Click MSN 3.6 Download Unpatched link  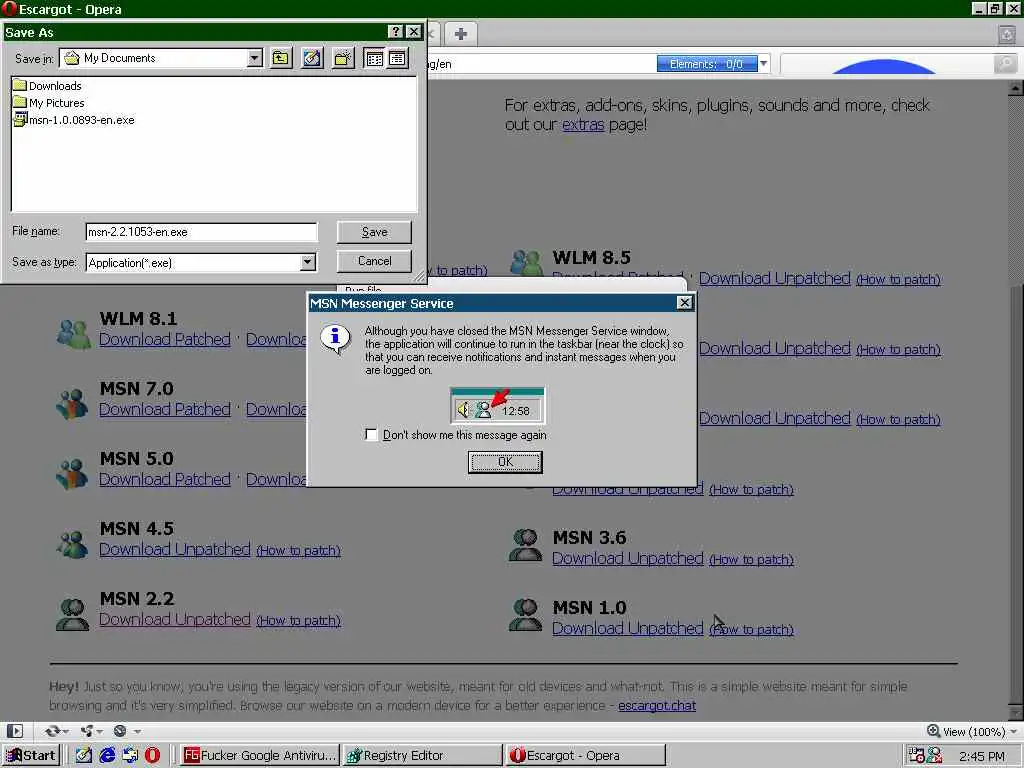(628, 558)
